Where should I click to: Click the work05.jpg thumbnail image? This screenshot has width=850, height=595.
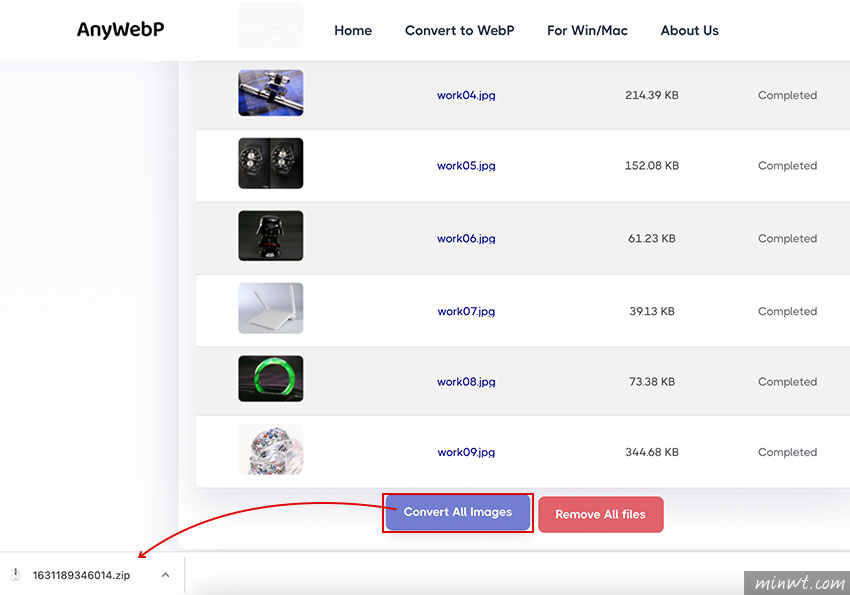pos(271,163)
